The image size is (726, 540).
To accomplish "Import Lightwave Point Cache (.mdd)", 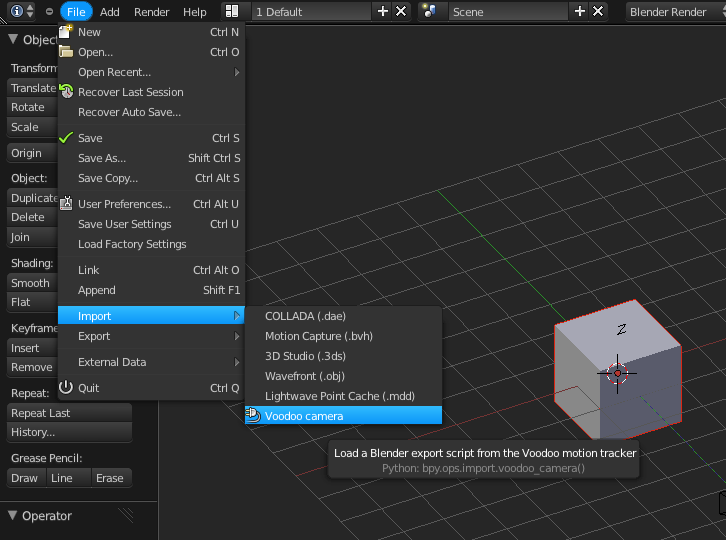I will (343, 396).
